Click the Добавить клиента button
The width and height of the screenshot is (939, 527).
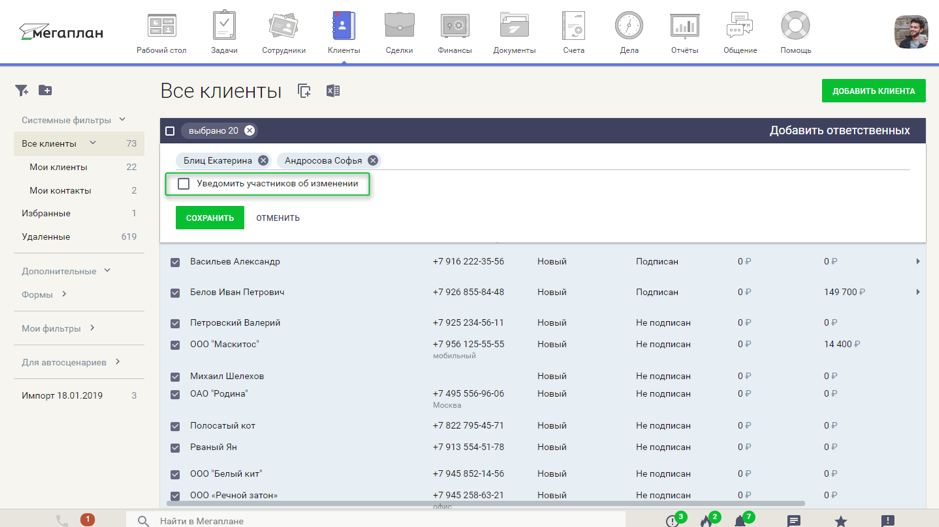point(873,91)
